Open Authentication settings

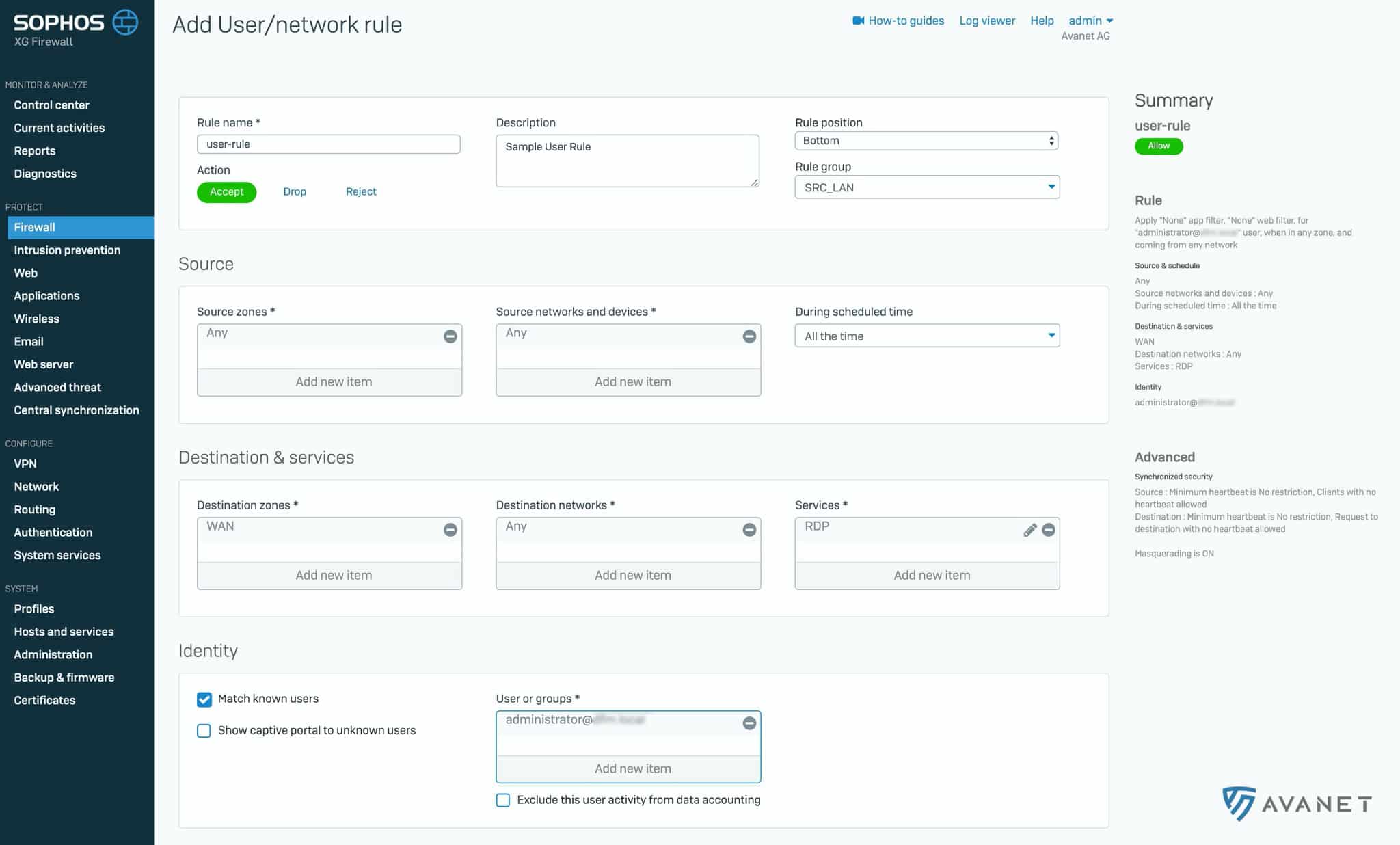coord(53,533)
